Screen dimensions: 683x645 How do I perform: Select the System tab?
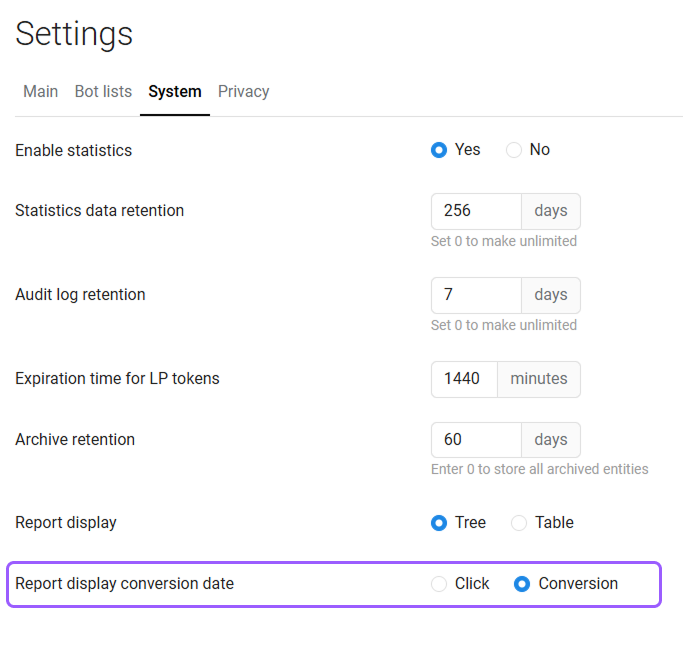[175, 91]
